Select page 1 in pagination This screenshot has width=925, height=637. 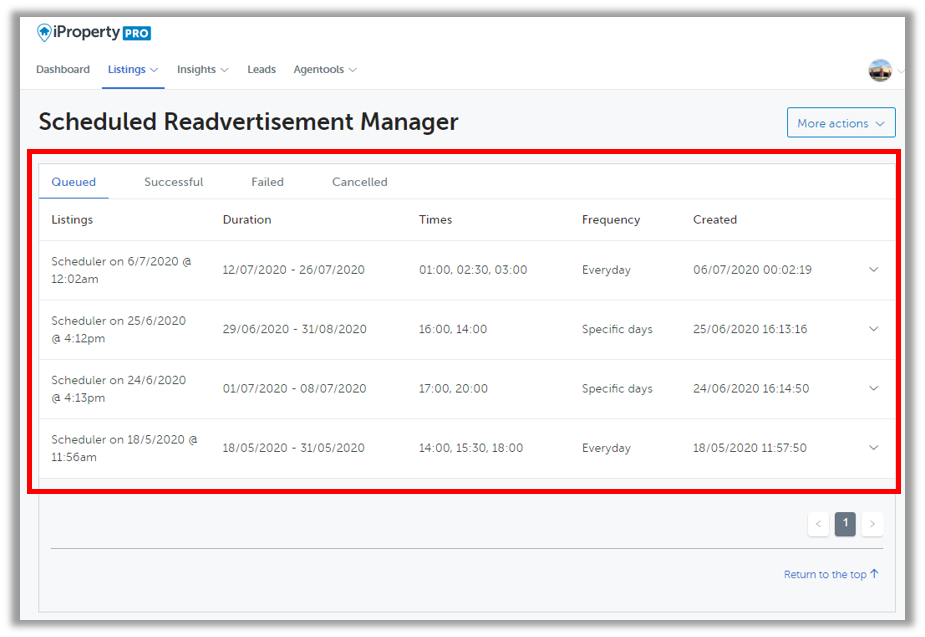pyautogui.click(x=845, y=524)
